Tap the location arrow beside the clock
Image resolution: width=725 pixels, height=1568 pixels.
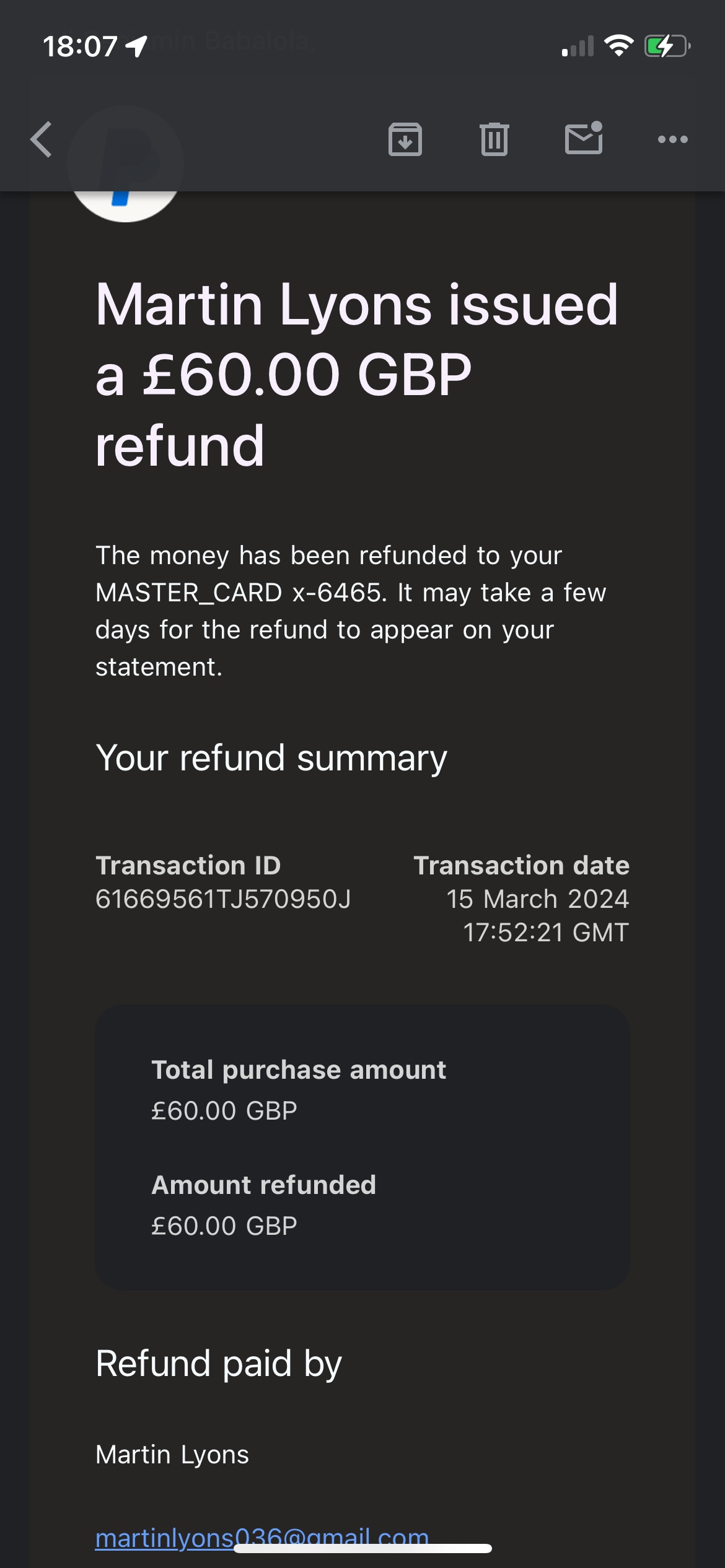(136, 46)
